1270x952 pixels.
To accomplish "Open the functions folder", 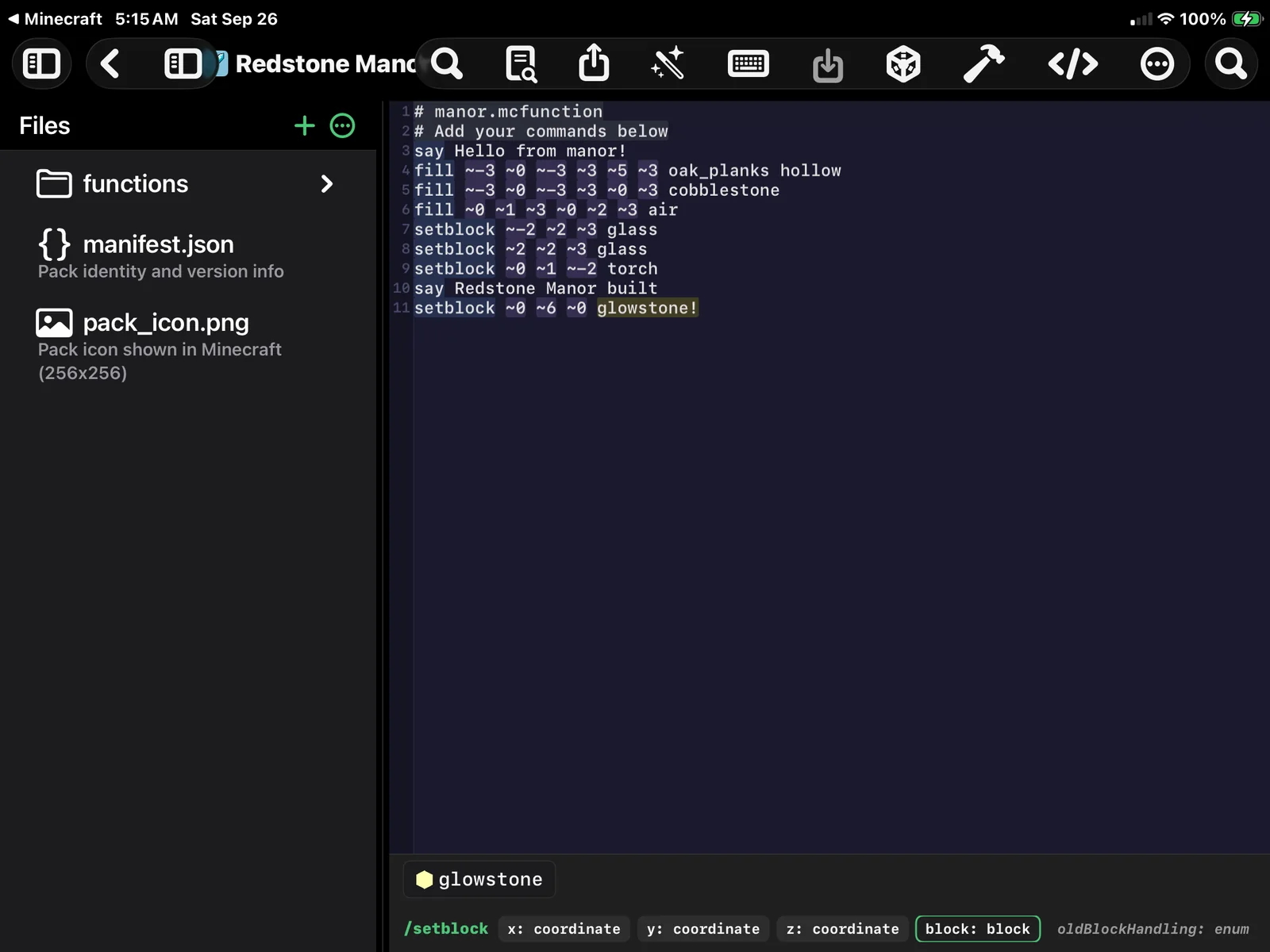I will coord(187,184).
